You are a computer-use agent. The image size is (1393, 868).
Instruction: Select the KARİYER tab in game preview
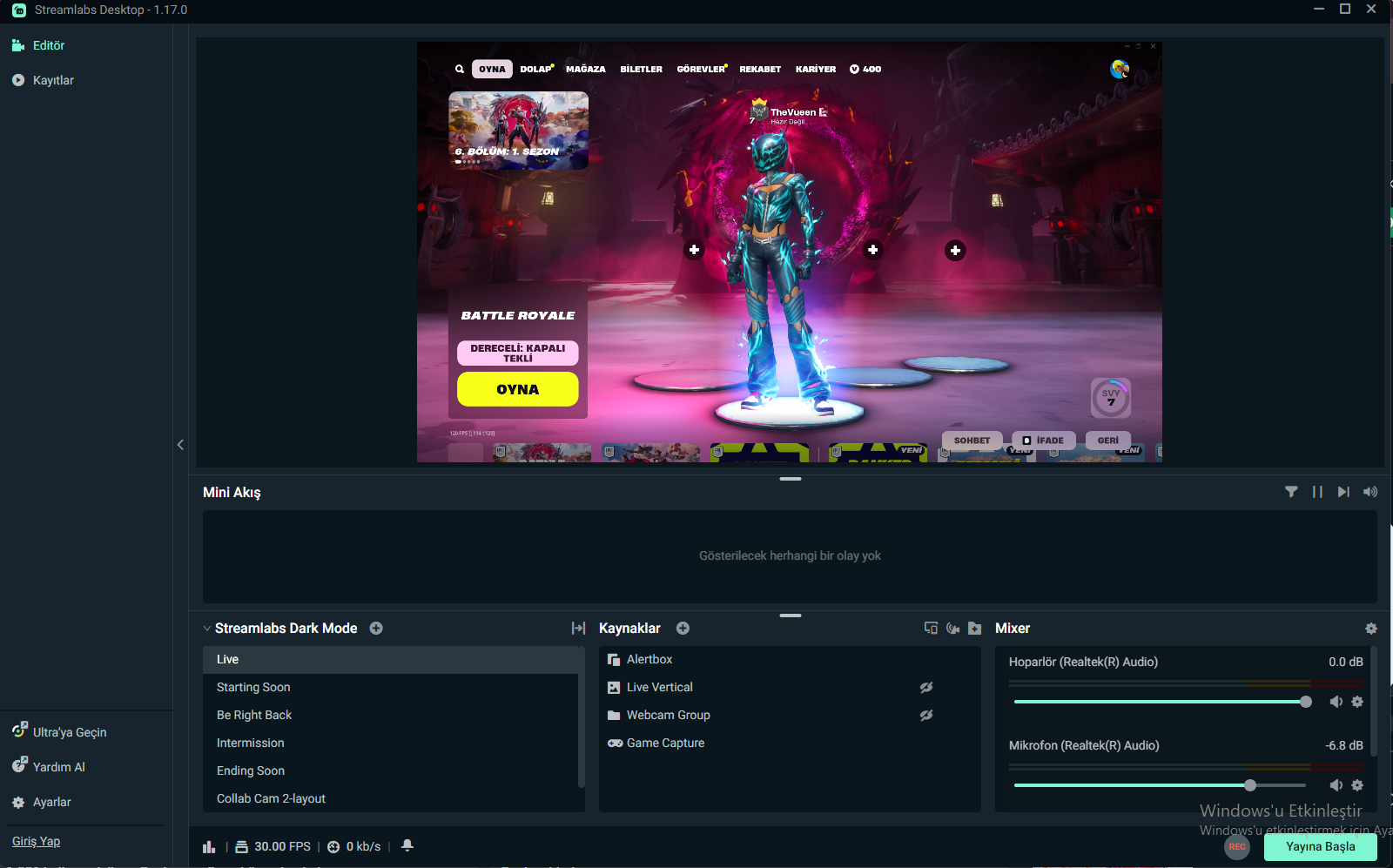click(816, 69)
